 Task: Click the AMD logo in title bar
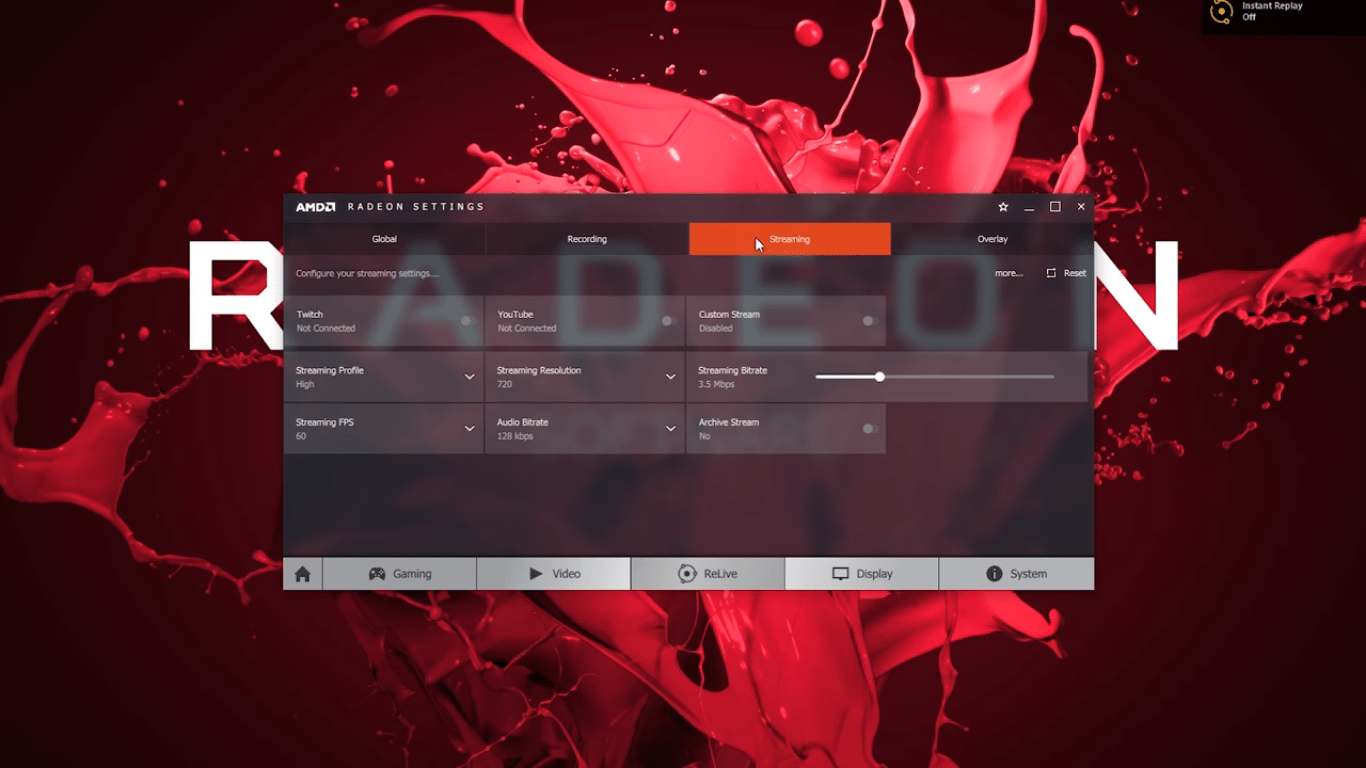[315, 207]
